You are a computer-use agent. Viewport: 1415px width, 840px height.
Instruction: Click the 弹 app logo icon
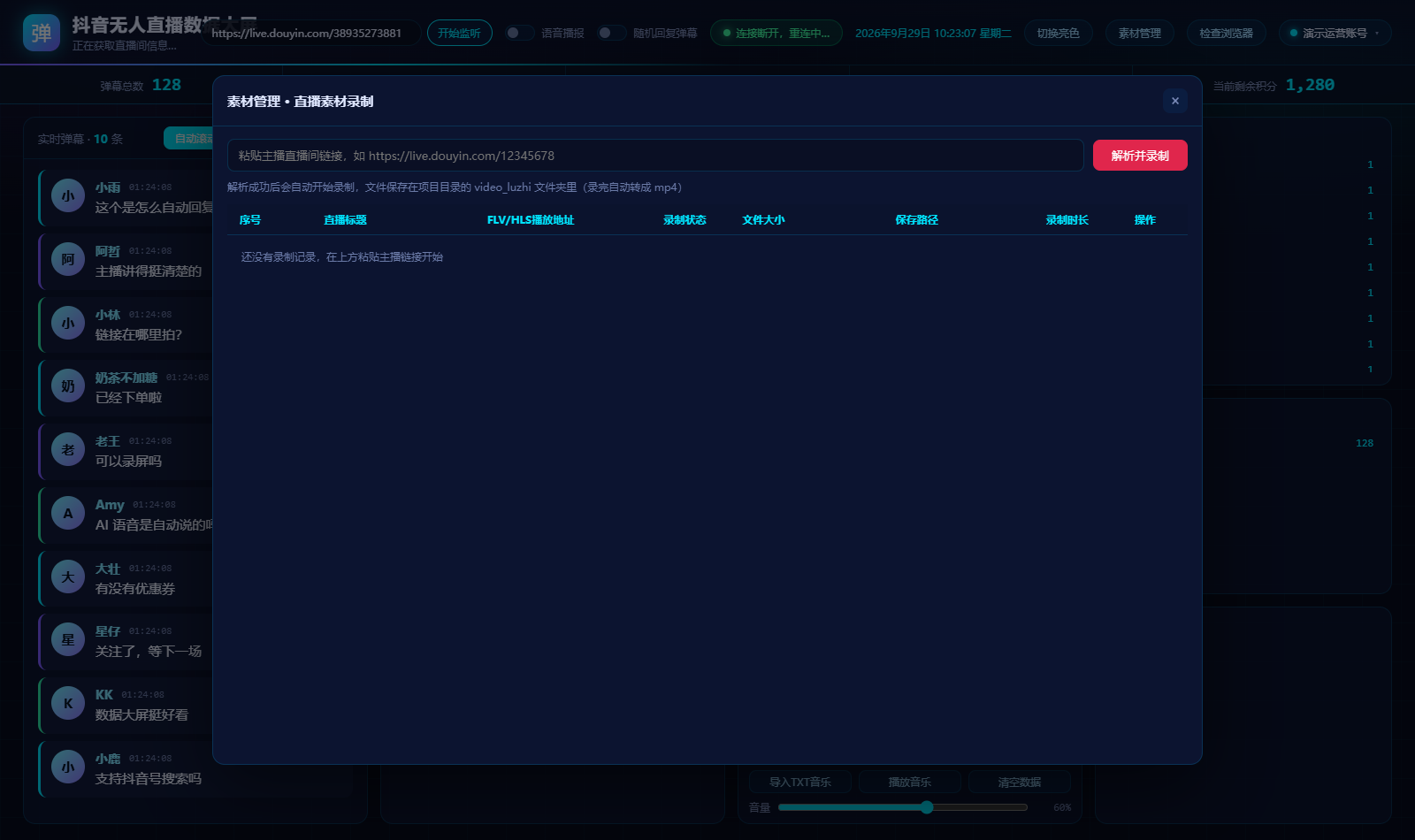pyautogui.click(x=42, y=33)
